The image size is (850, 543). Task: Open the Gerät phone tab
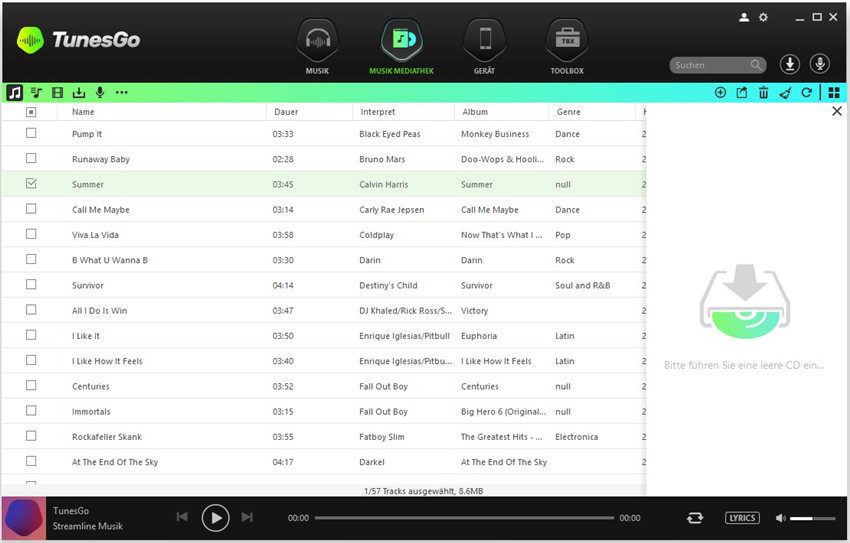(485, 47)
